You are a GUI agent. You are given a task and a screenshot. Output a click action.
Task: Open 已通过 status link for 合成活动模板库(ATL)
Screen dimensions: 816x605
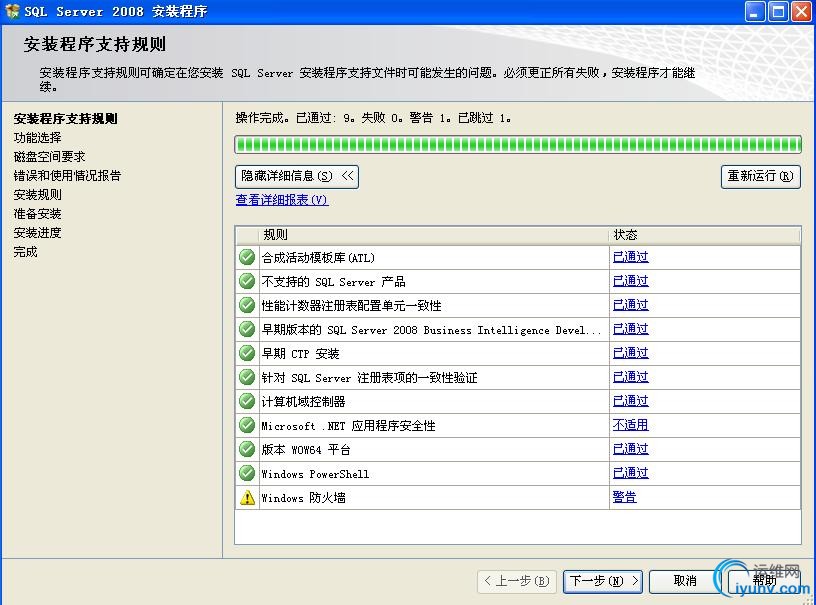coord(630,256)
